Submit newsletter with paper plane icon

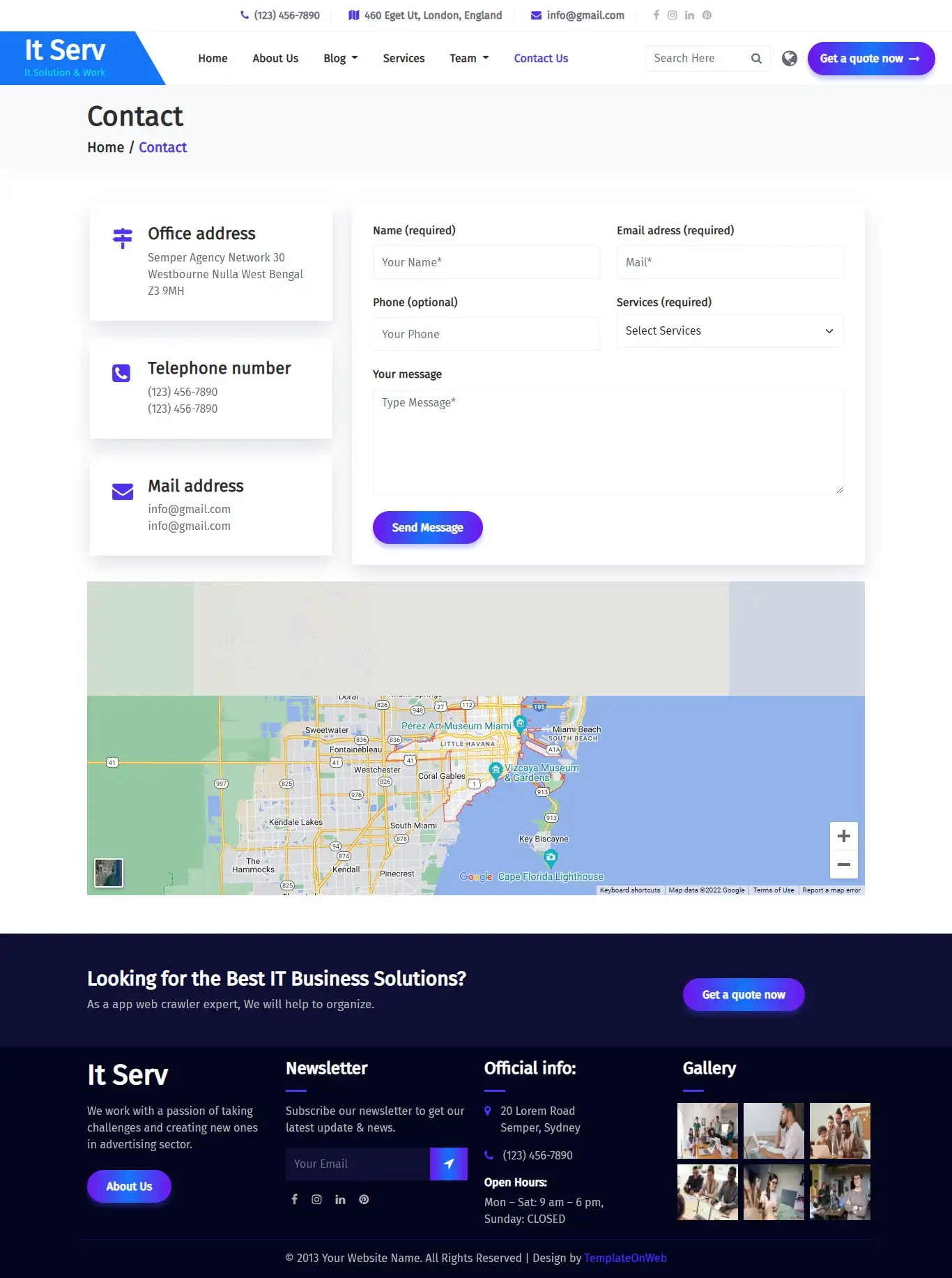coord(449,1164)
